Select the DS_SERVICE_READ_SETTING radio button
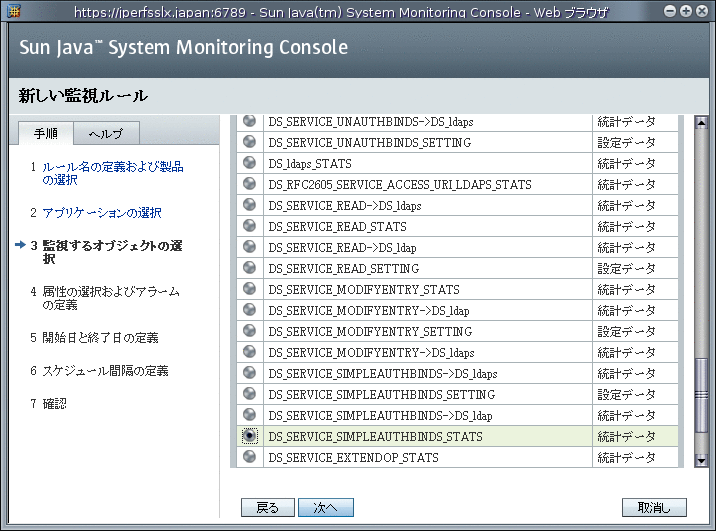This screenshot has height=531, width=716. 249,268
